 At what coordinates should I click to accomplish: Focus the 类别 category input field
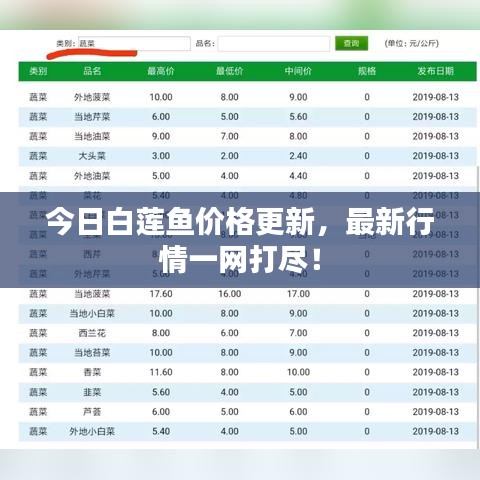[134, 43]
